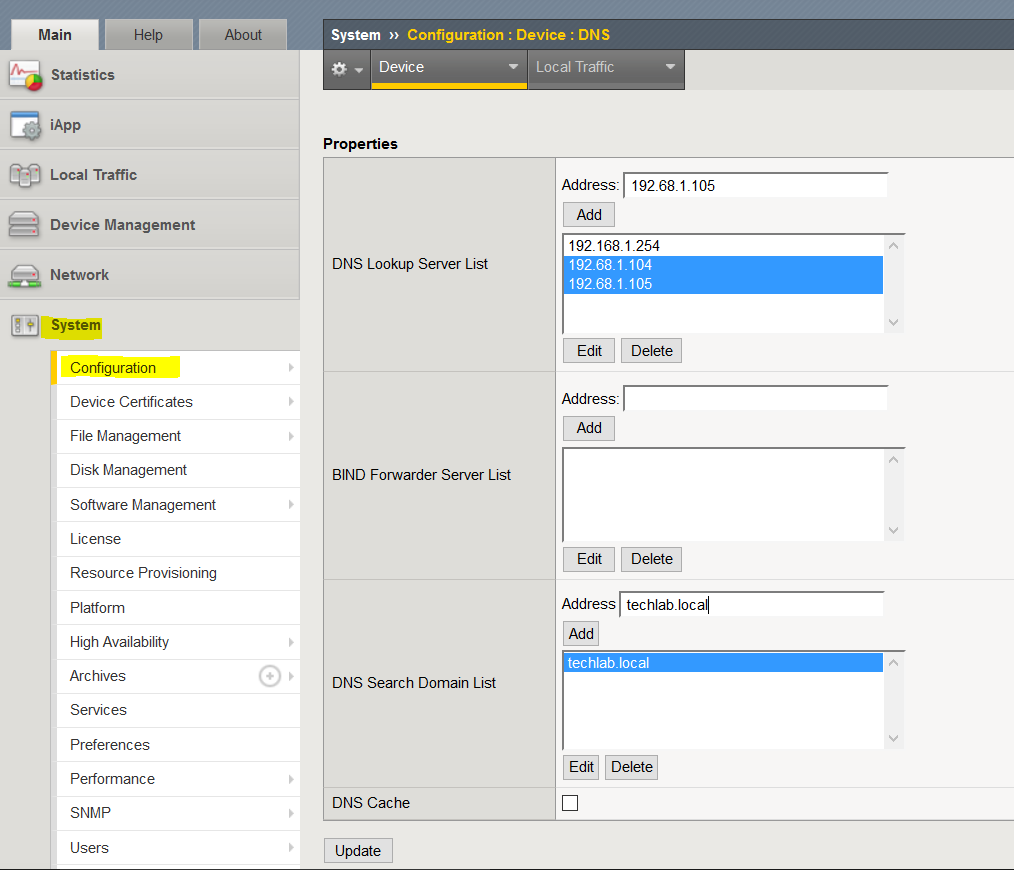Screen dimensions: 1014x870
Task: Toggle the DNS Cache checkbox
Action: [x=570, y=803]
